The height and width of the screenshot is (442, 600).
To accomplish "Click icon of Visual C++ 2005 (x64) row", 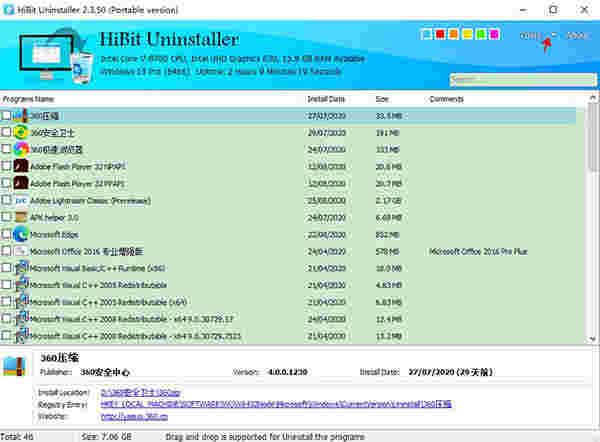I will coord(22,302).
